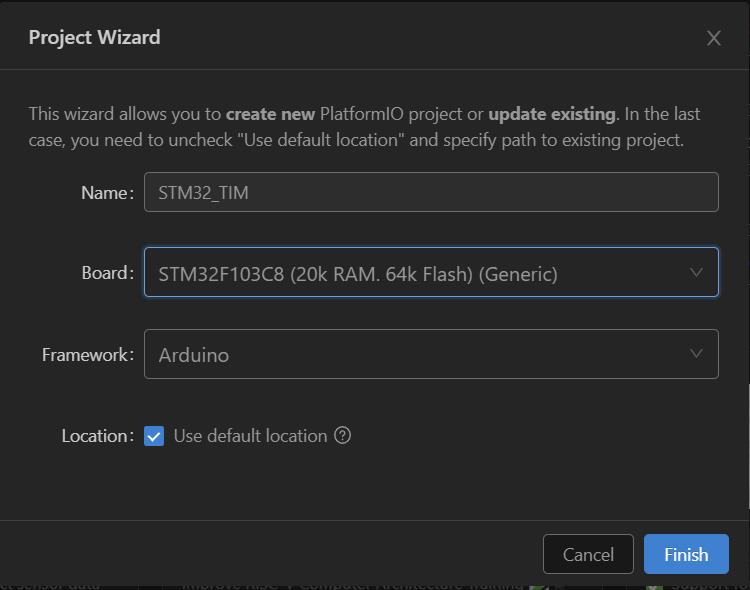The height and width of the screenshot is (590, 750).
Task: Click the Project Wizard title text
Action: click(94, 37)
